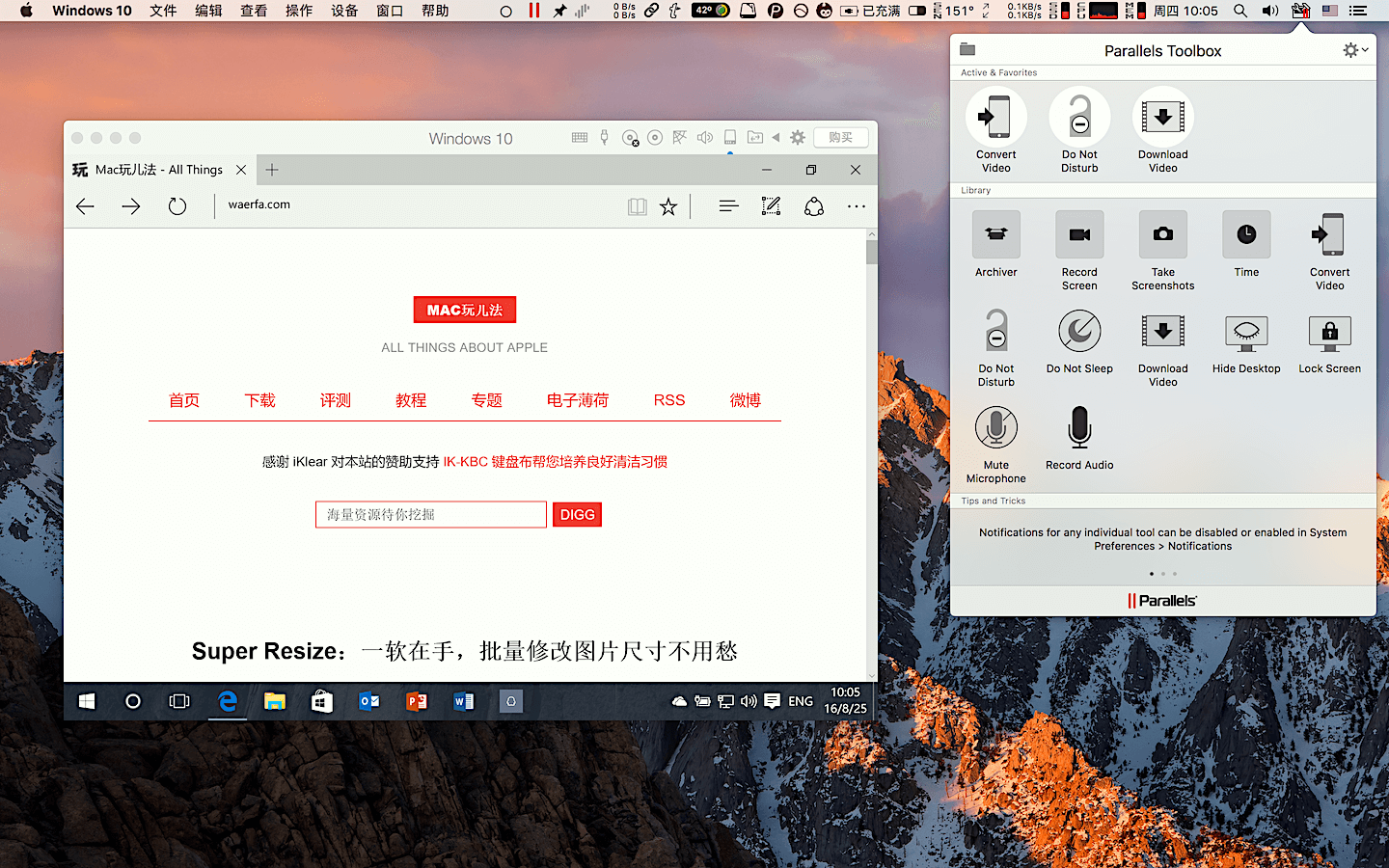This screenshot has width=1389, height=868.
Task: Open the Time tool
Action: (1246, 244)
